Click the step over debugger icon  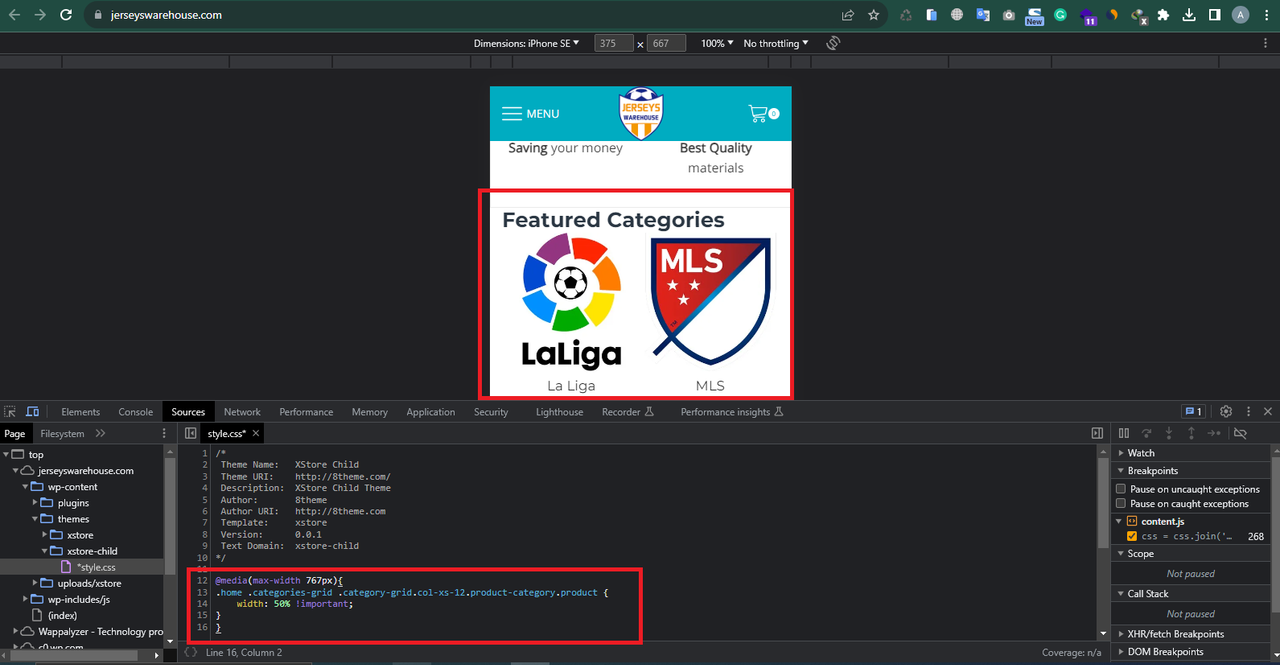coord(1146,433)
